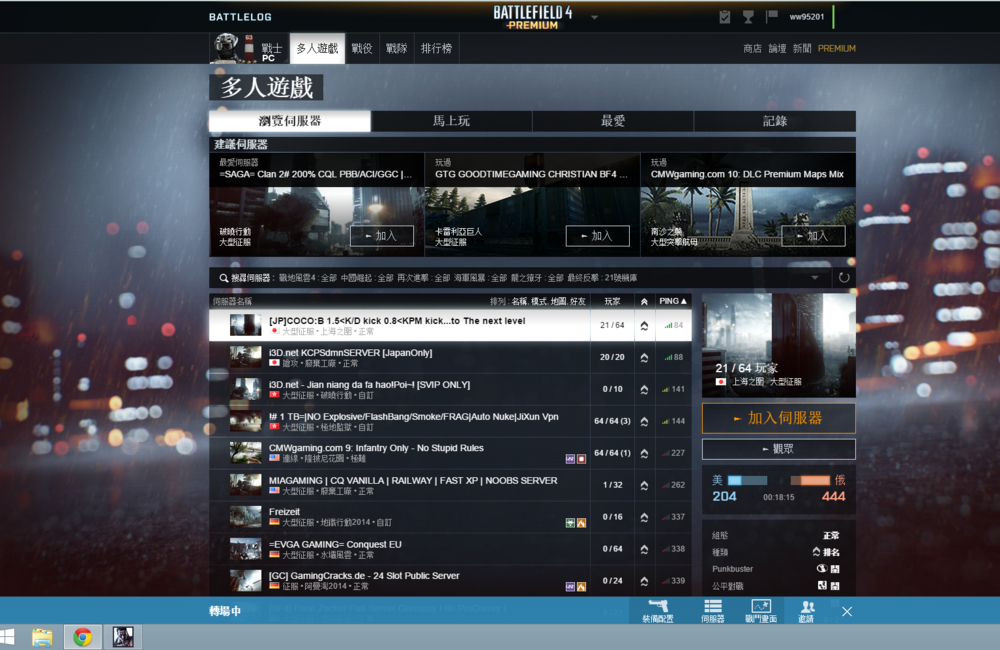The height and width of the screenshot is (650, 1000).
Task: Open the 論壇 link
Action: pyautogui.click(x=777, y=48)
